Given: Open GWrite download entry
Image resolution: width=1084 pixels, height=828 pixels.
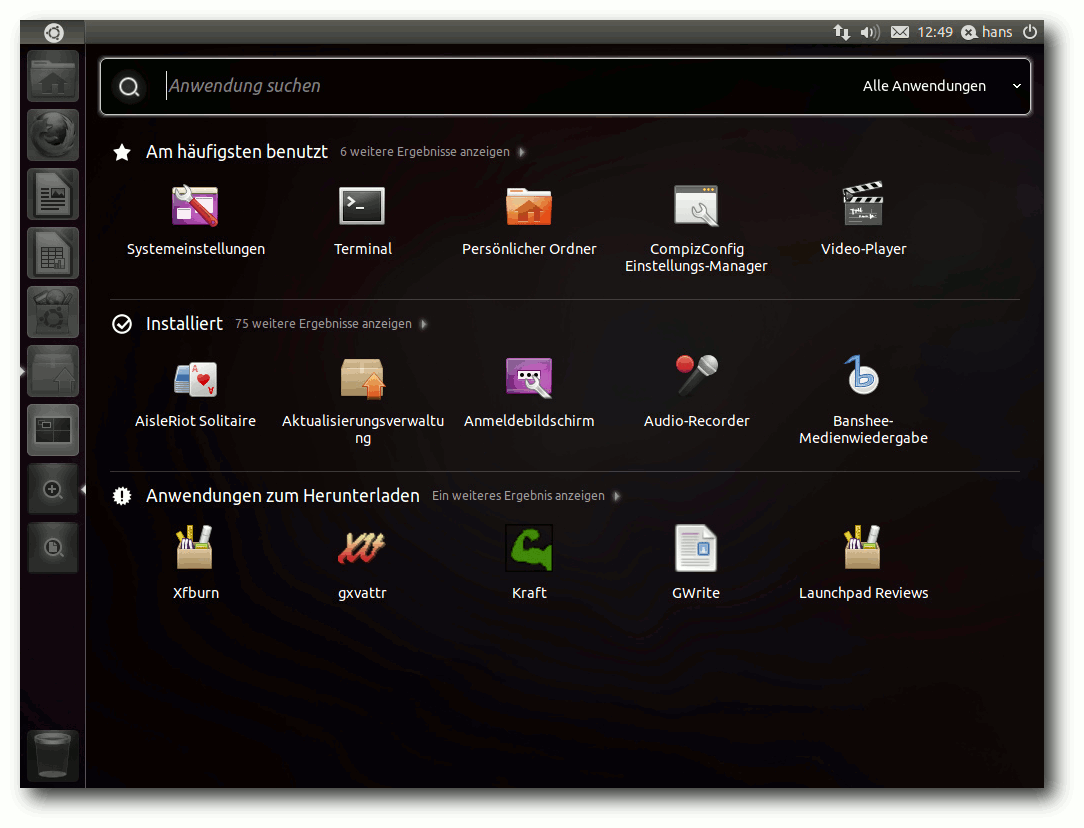Looking at the screenshot, I should [x=696, y=563].
